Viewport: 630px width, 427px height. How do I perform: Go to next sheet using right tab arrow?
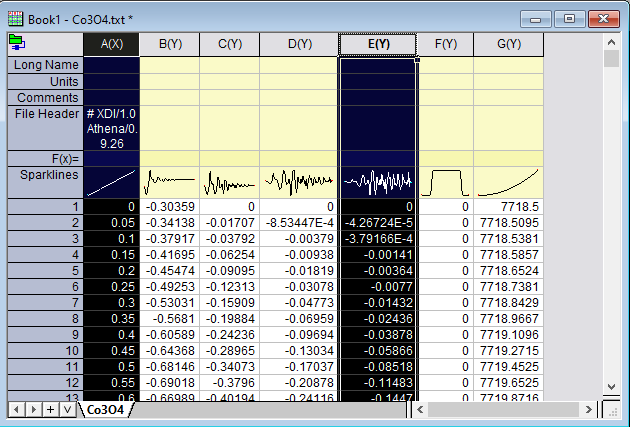point(33,410)
